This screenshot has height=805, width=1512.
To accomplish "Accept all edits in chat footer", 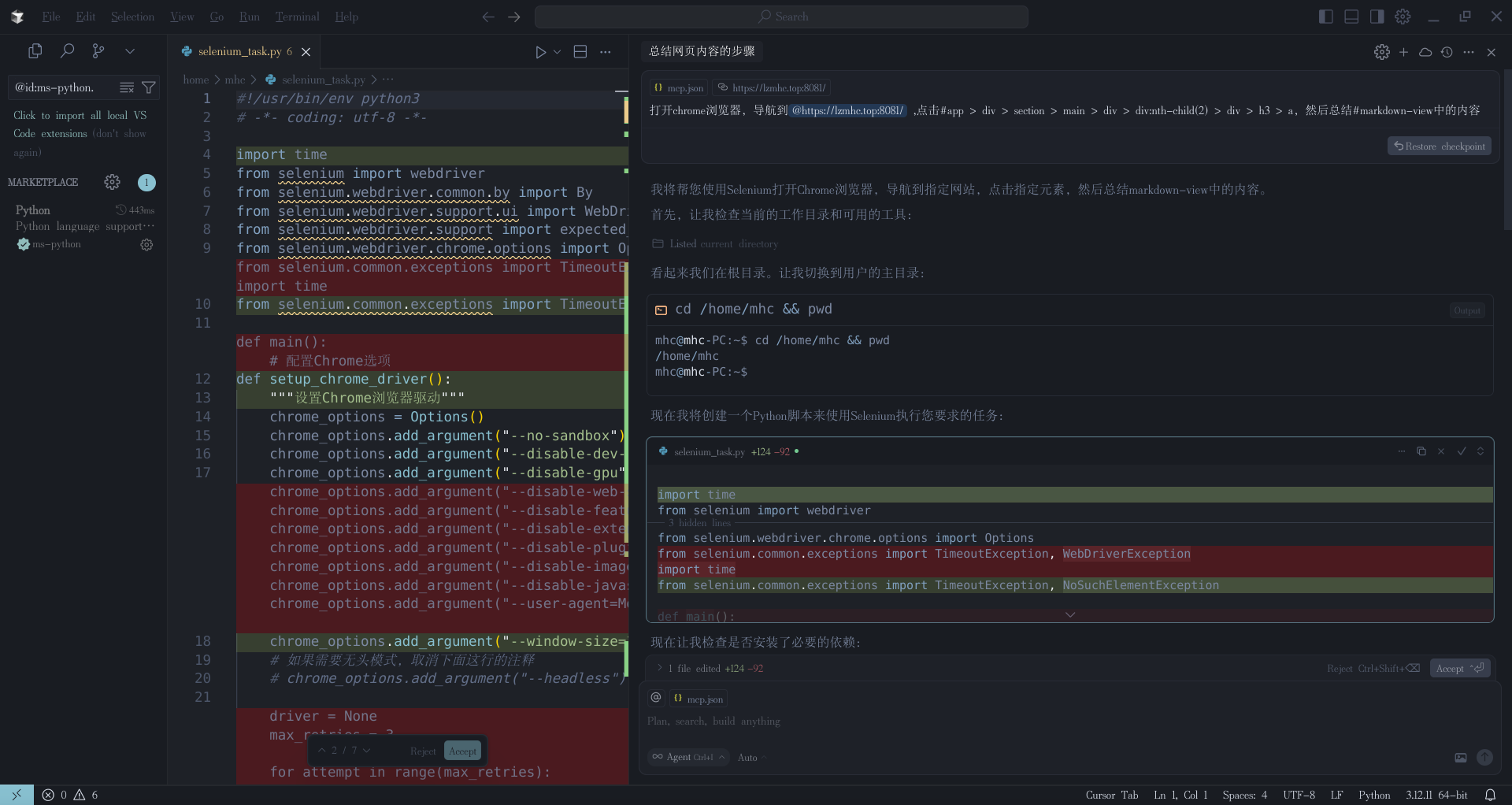I will coord(1460,669).
